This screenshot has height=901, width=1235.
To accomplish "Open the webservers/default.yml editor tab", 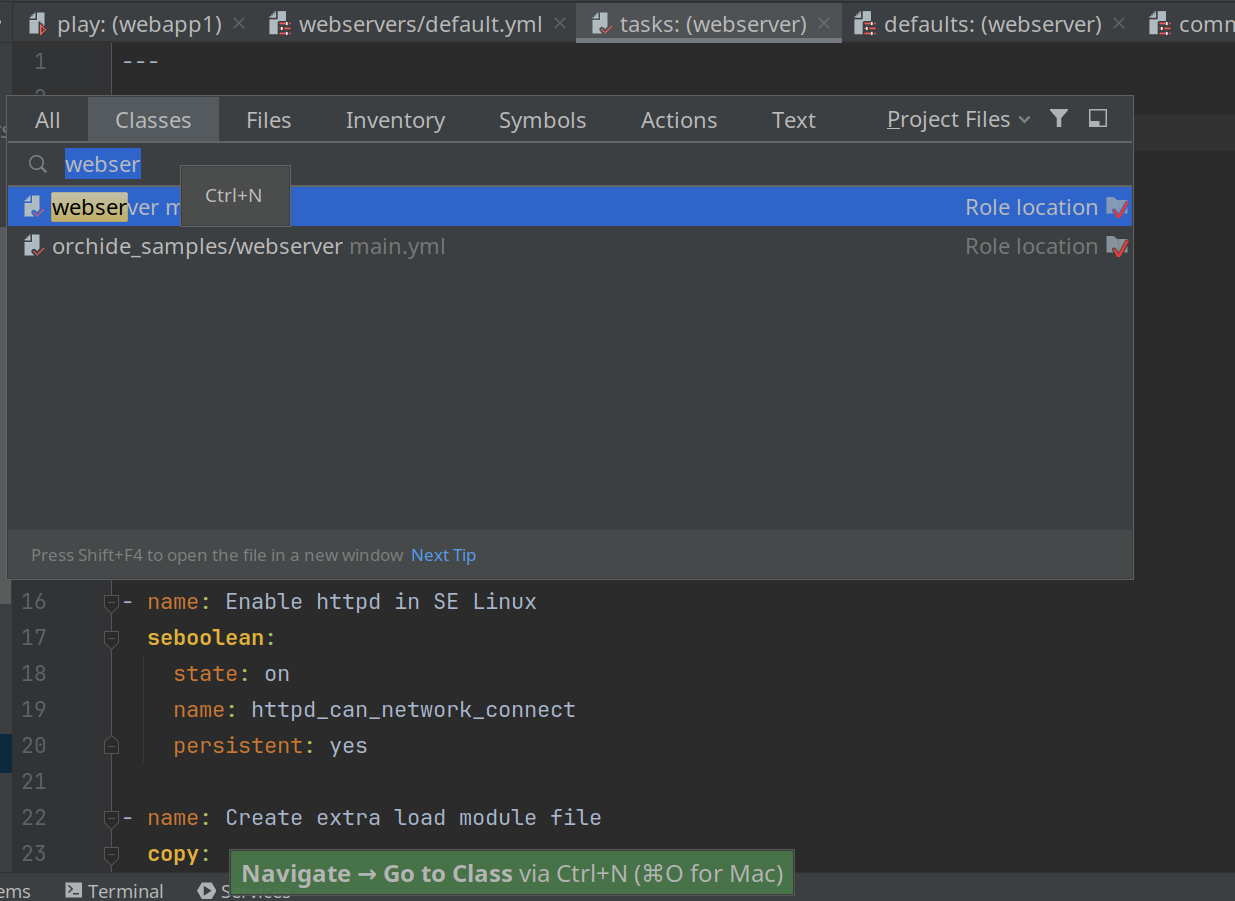I will 420,24.
